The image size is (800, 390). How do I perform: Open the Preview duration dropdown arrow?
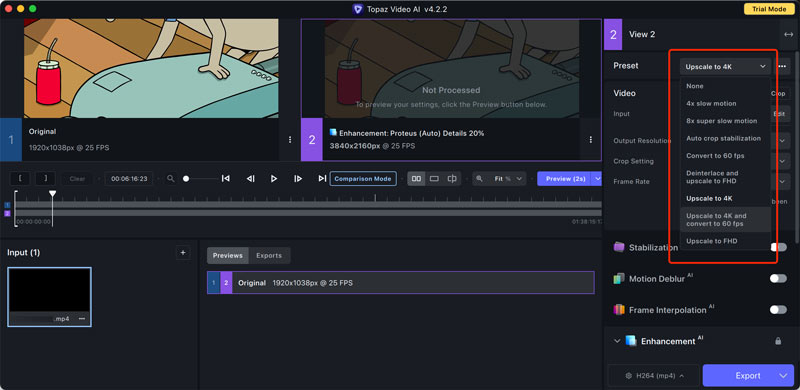coord(597,179)
